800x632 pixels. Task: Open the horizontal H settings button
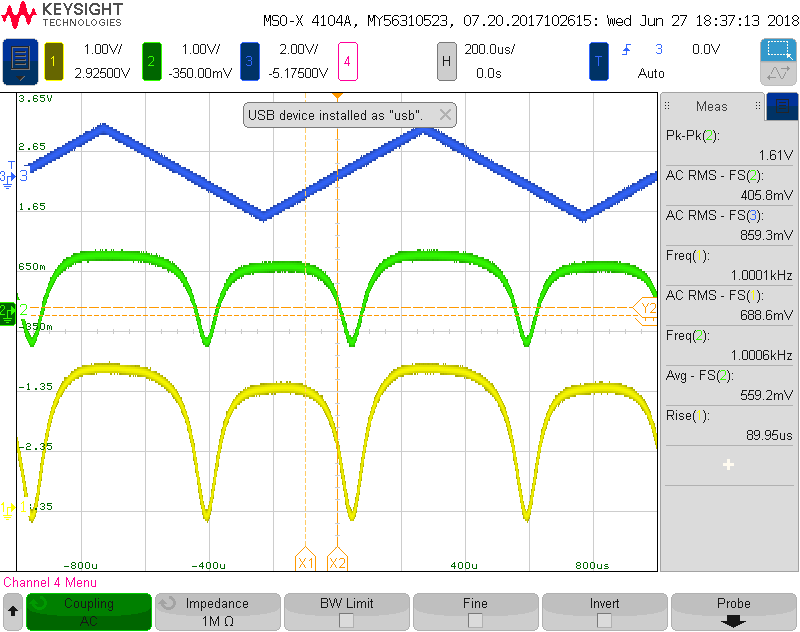[446, 62]
